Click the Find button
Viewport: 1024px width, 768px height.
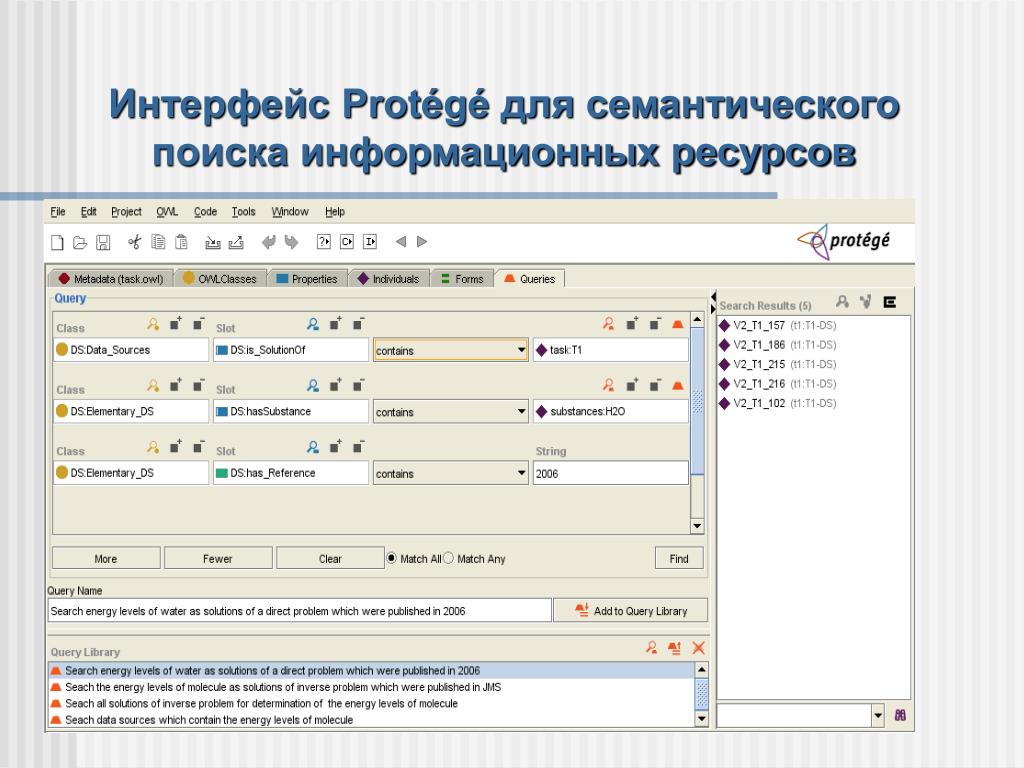point(679,558)
